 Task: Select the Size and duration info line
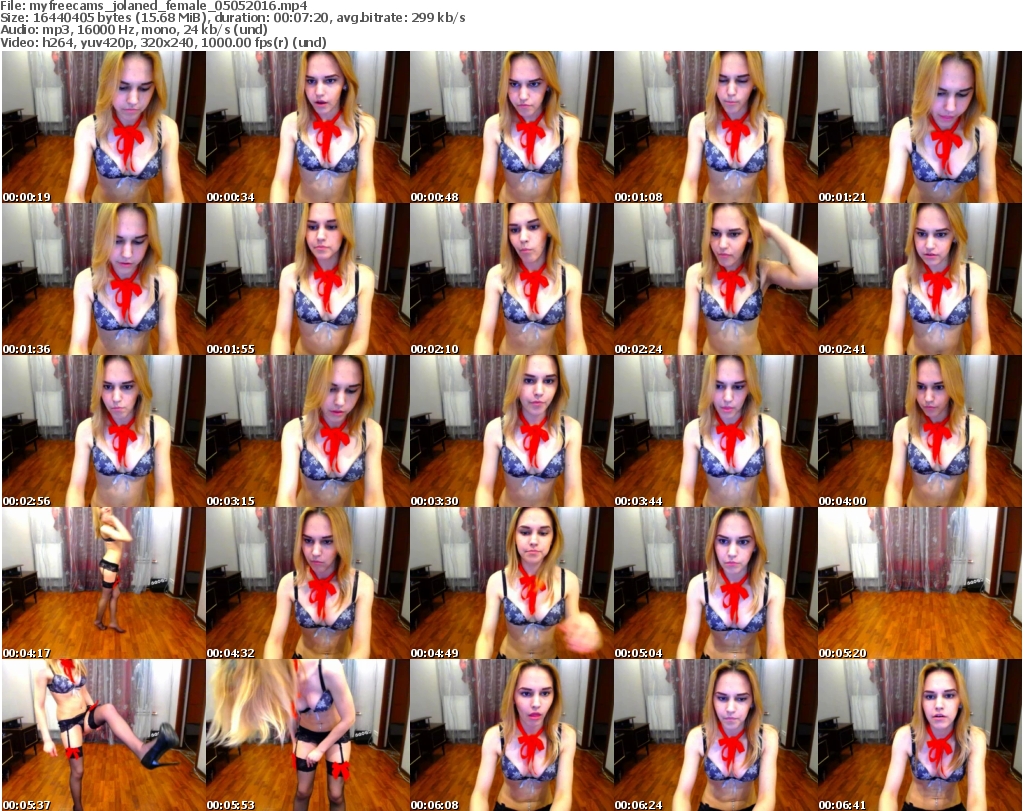(x=233, y=18)
